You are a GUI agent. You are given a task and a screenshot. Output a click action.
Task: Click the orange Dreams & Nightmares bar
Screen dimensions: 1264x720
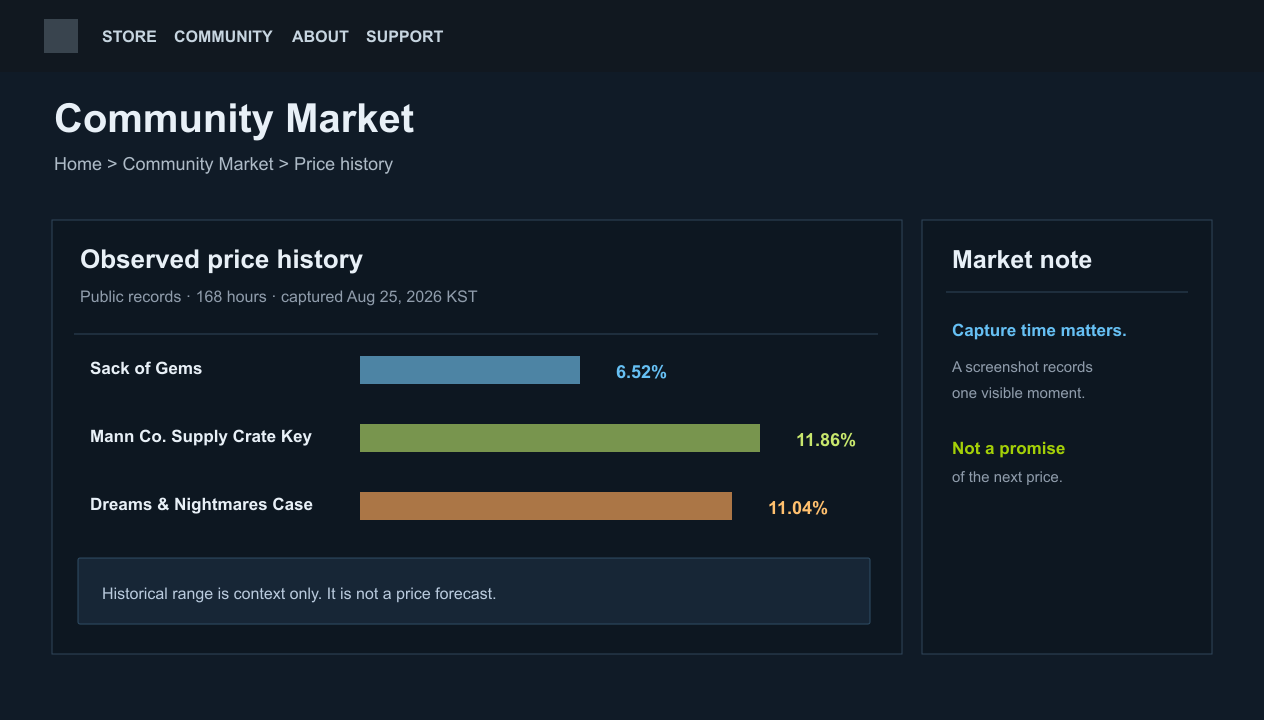click(546, 506)
